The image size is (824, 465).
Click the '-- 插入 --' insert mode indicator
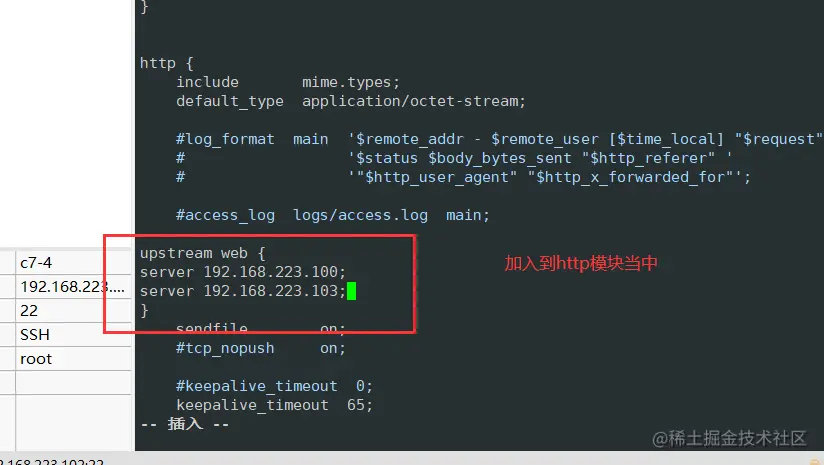pyautogui.click(x=184, y=424)
